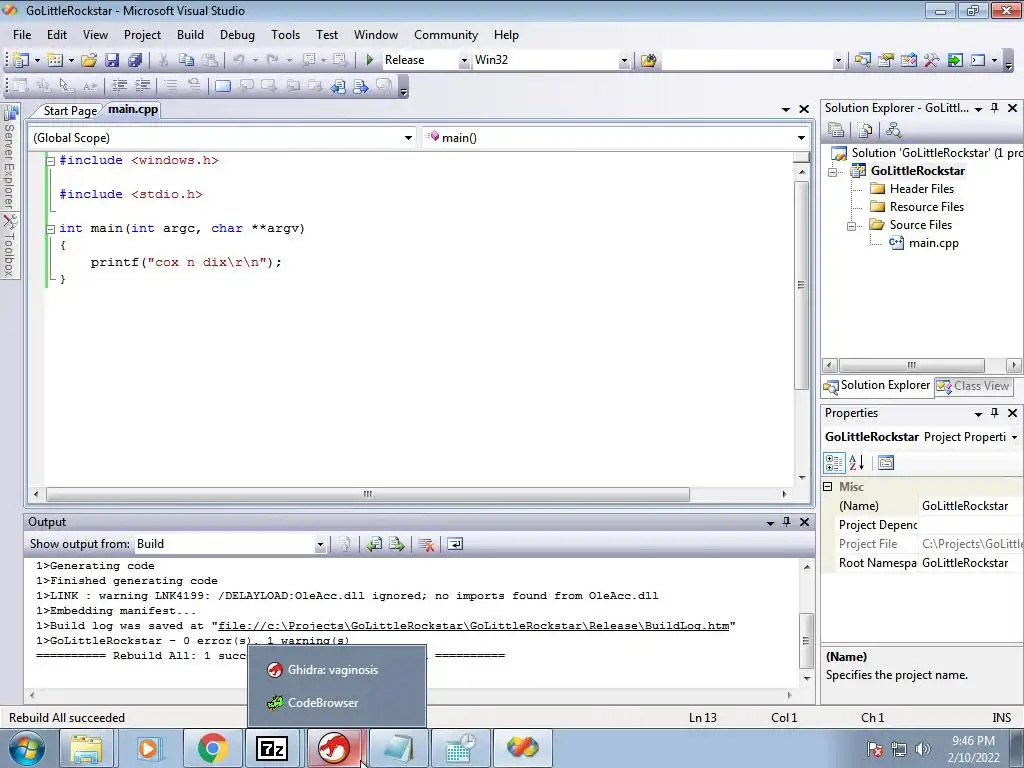Open the Release configuration dropdown

point(464,60)
